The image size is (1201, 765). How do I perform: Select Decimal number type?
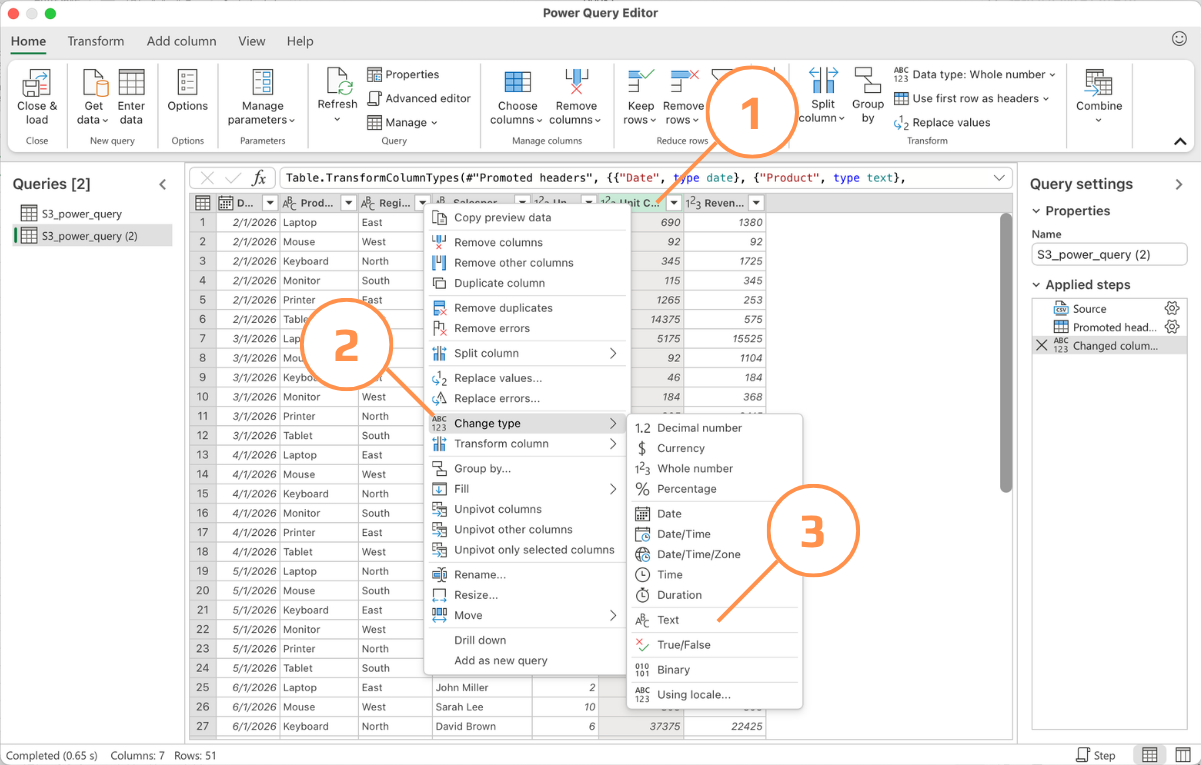[x=715, y=428]
